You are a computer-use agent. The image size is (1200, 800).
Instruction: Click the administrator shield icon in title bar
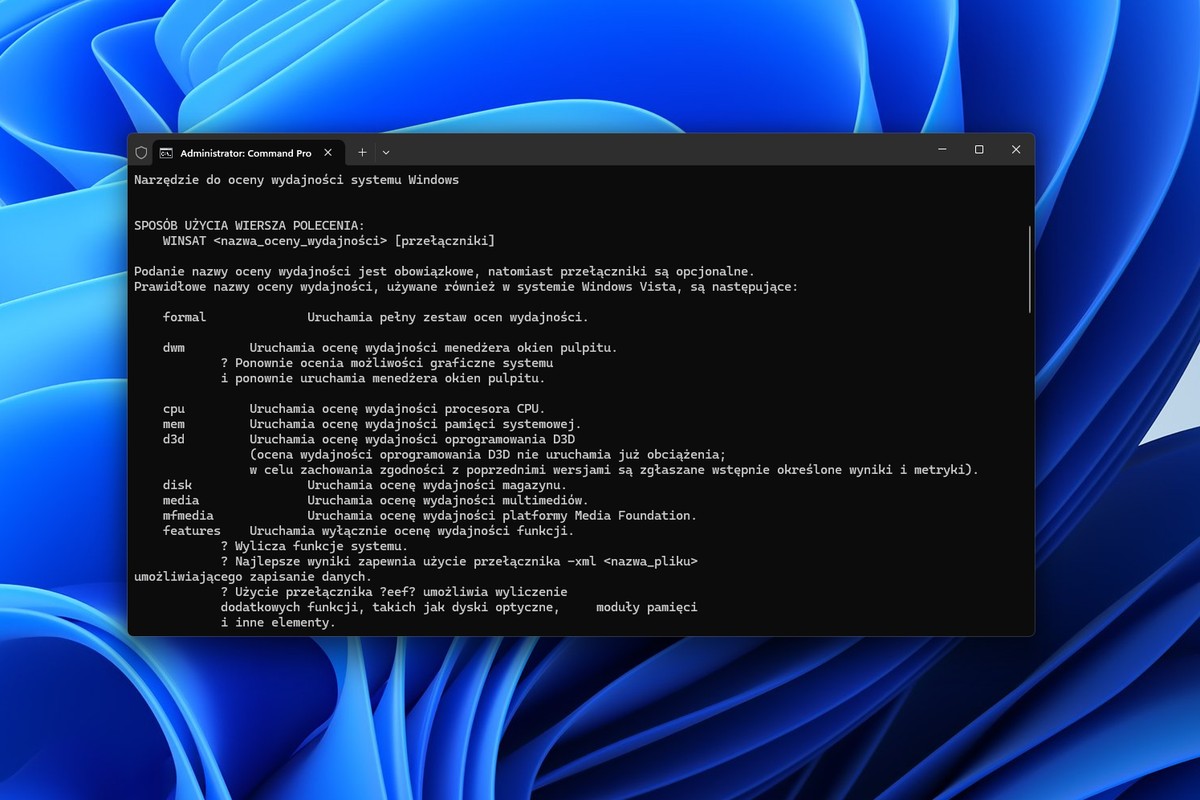click(142, 153)
